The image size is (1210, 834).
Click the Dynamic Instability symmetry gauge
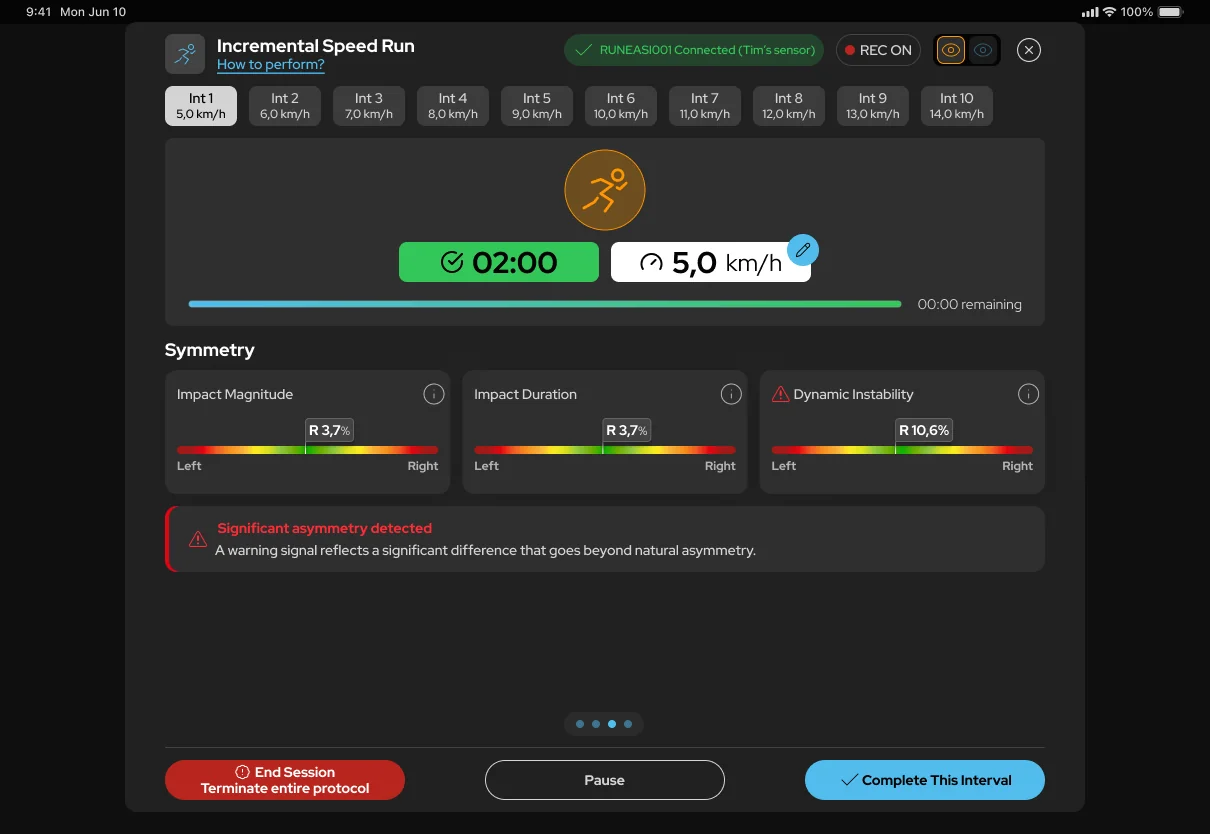click(902, 450)
